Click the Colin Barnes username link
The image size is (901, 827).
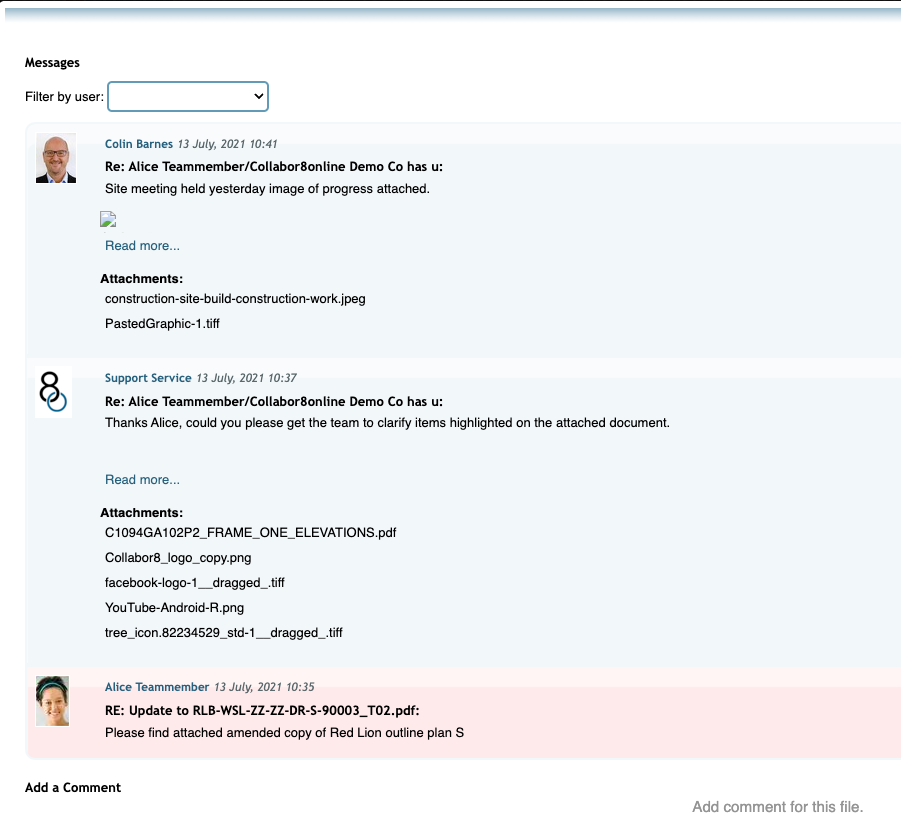139,143
